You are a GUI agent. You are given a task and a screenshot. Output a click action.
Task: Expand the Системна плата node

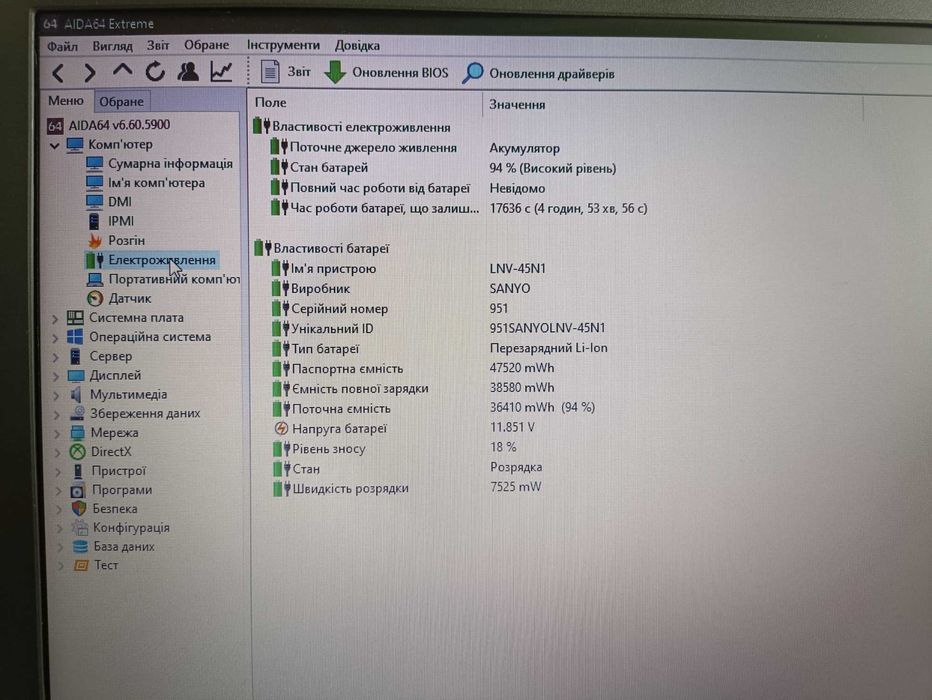(55, 319)
